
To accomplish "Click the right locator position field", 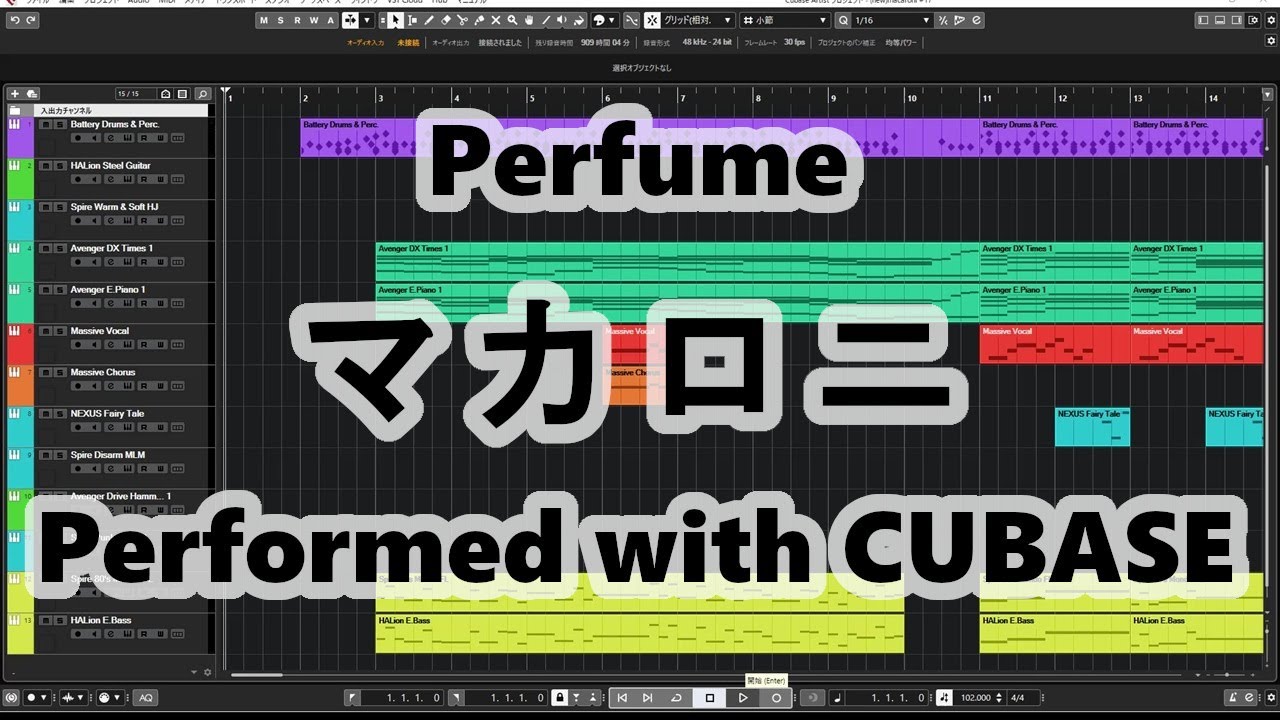I will tap(504, 698).
